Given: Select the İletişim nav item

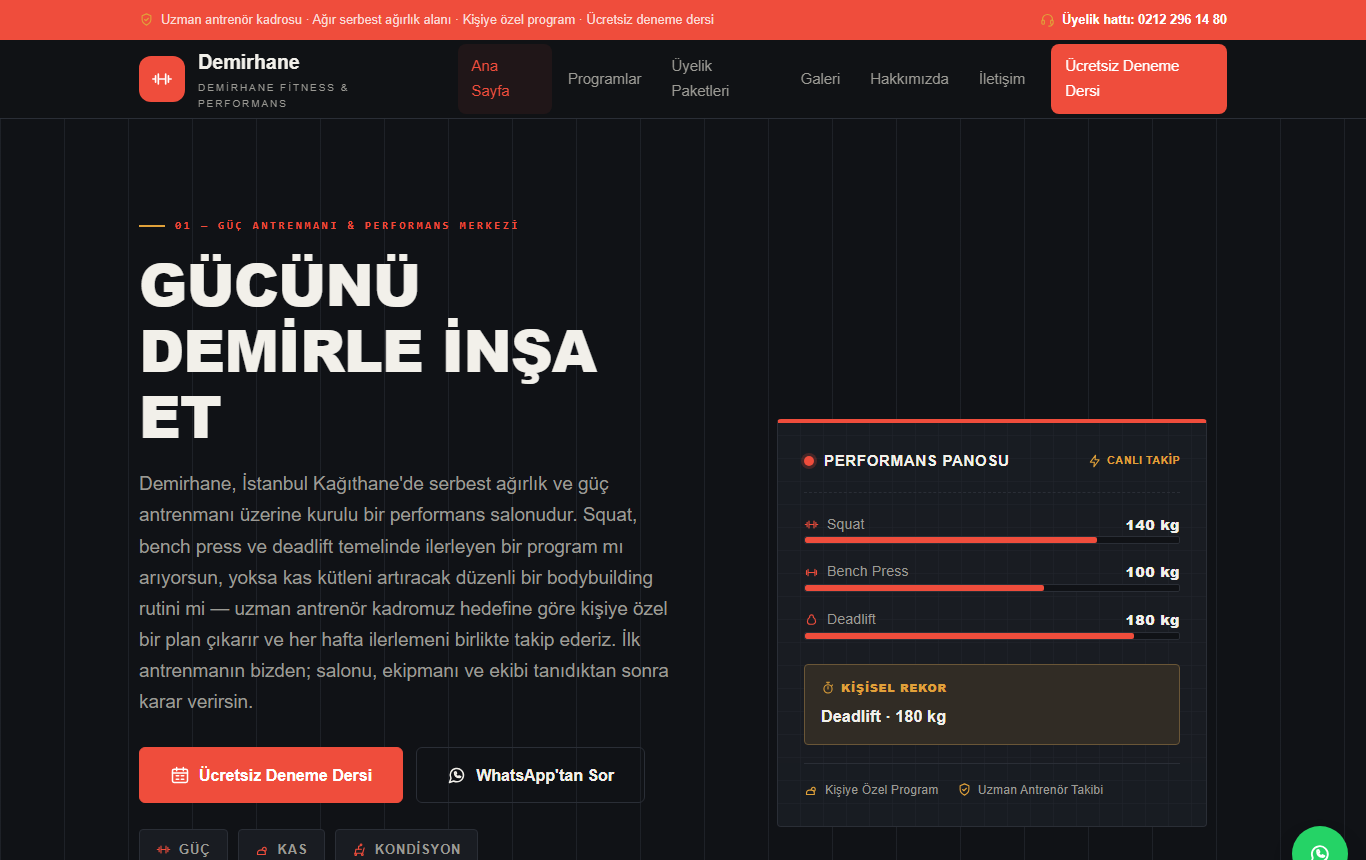Looking at the screenshot, I should (x=1002, y=79).
